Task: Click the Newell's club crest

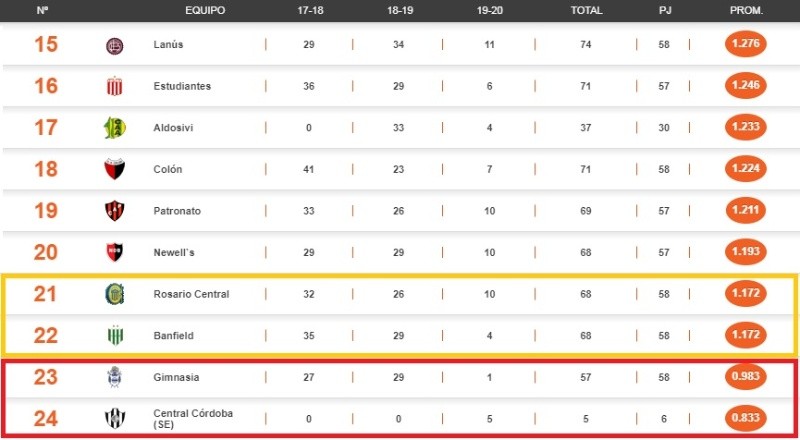Action: 114,252
